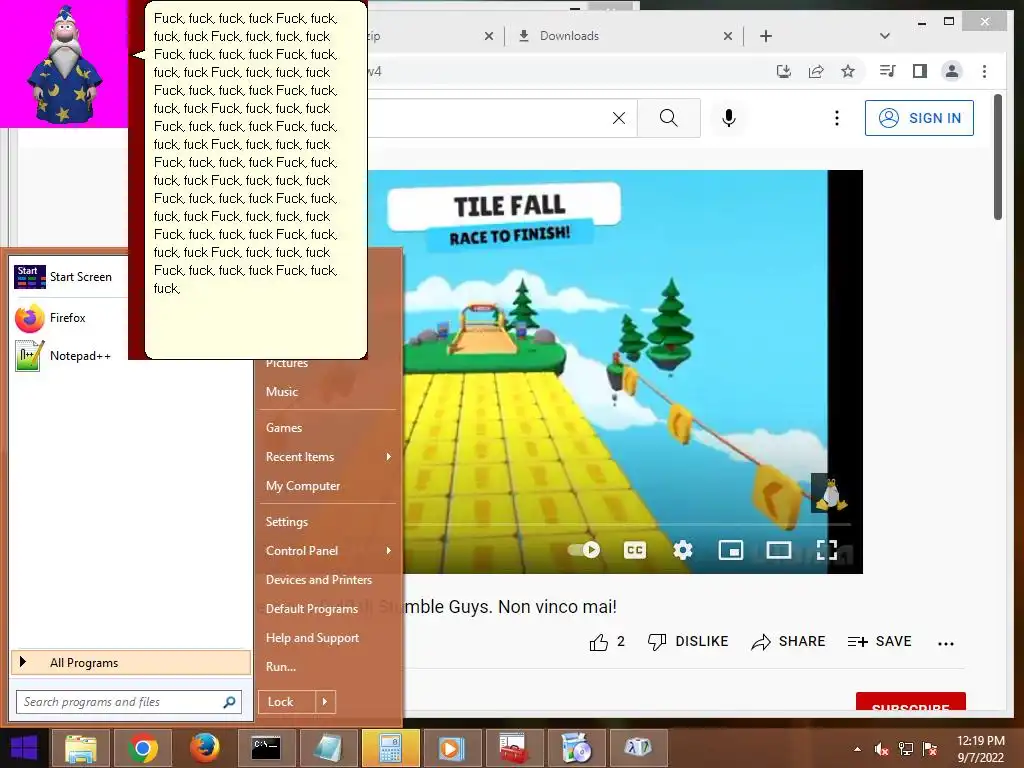Click the penguin channel watermark on video
The width and height of the screenshot is (1024, 768).
(830, 493)
